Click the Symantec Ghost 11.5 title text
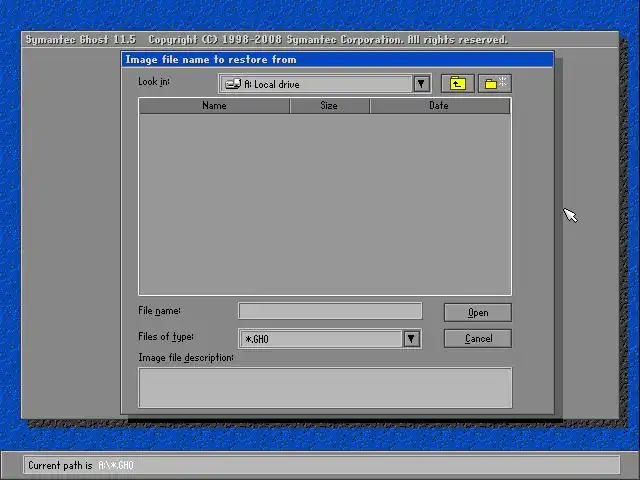Screen dimensions: 640x480 80,40
